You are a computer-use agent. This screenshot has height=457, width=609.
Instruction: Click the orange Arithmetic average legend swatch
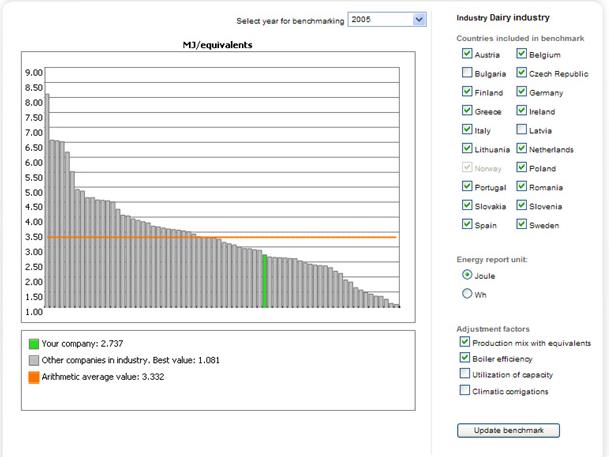pyautogui.click(x=34, y=377)
